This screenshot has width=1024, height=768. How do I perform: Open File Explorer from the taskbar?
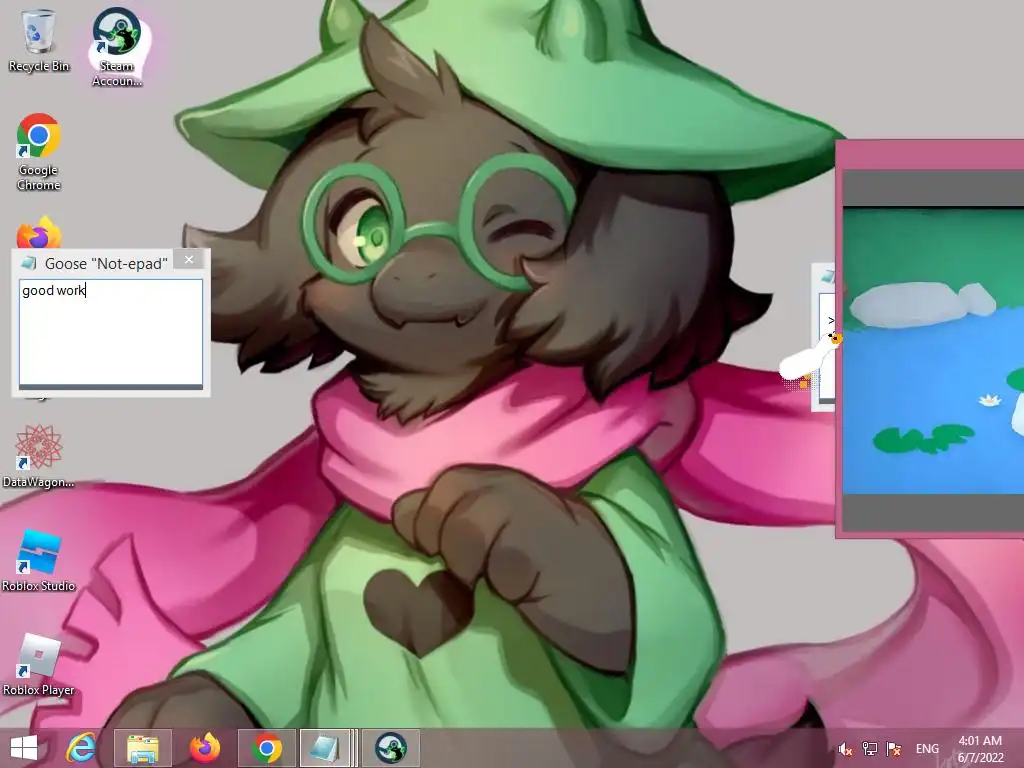pos(143,748)
